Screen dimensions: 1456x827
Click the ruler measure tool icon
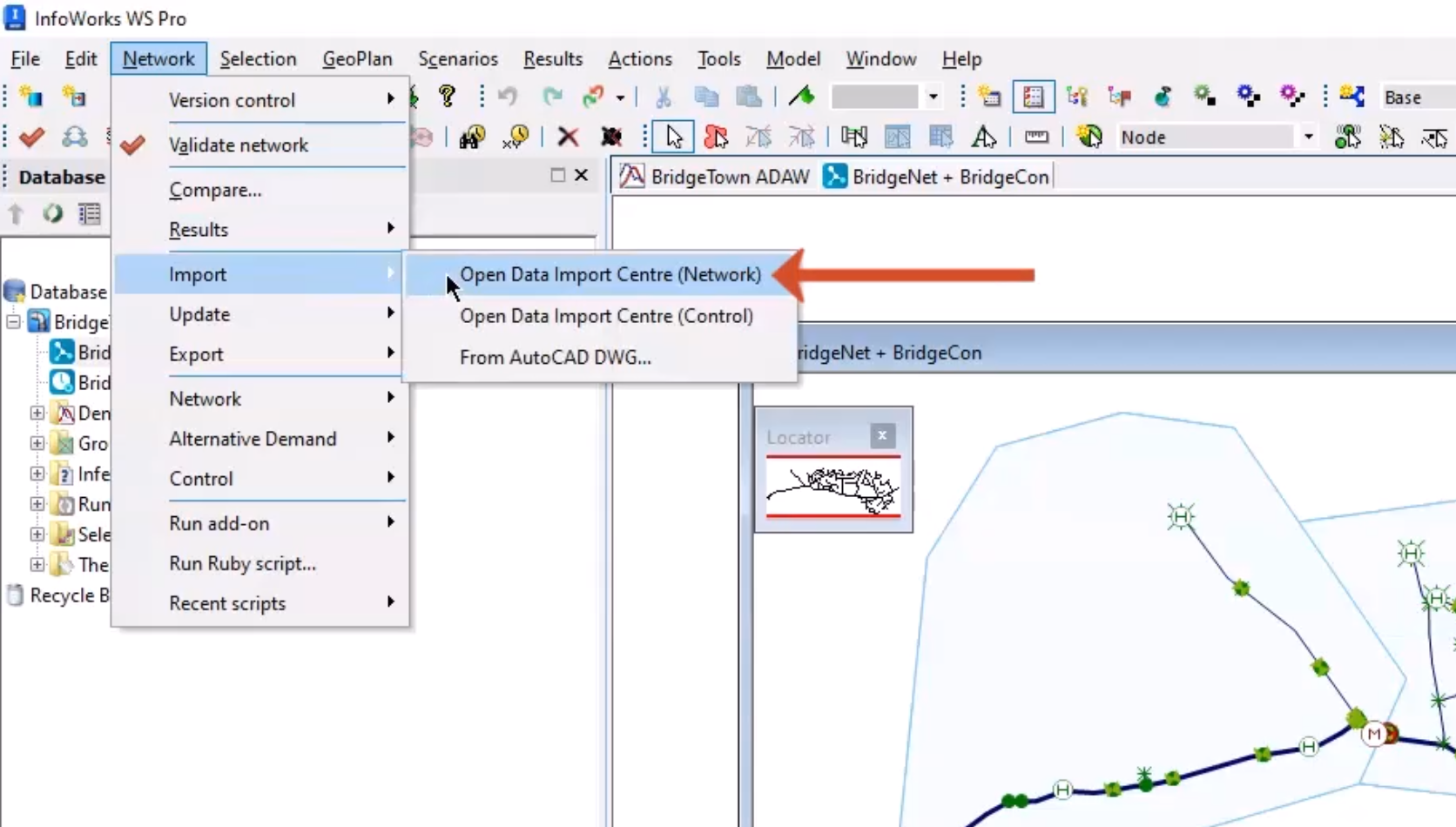click(1036, 137)
